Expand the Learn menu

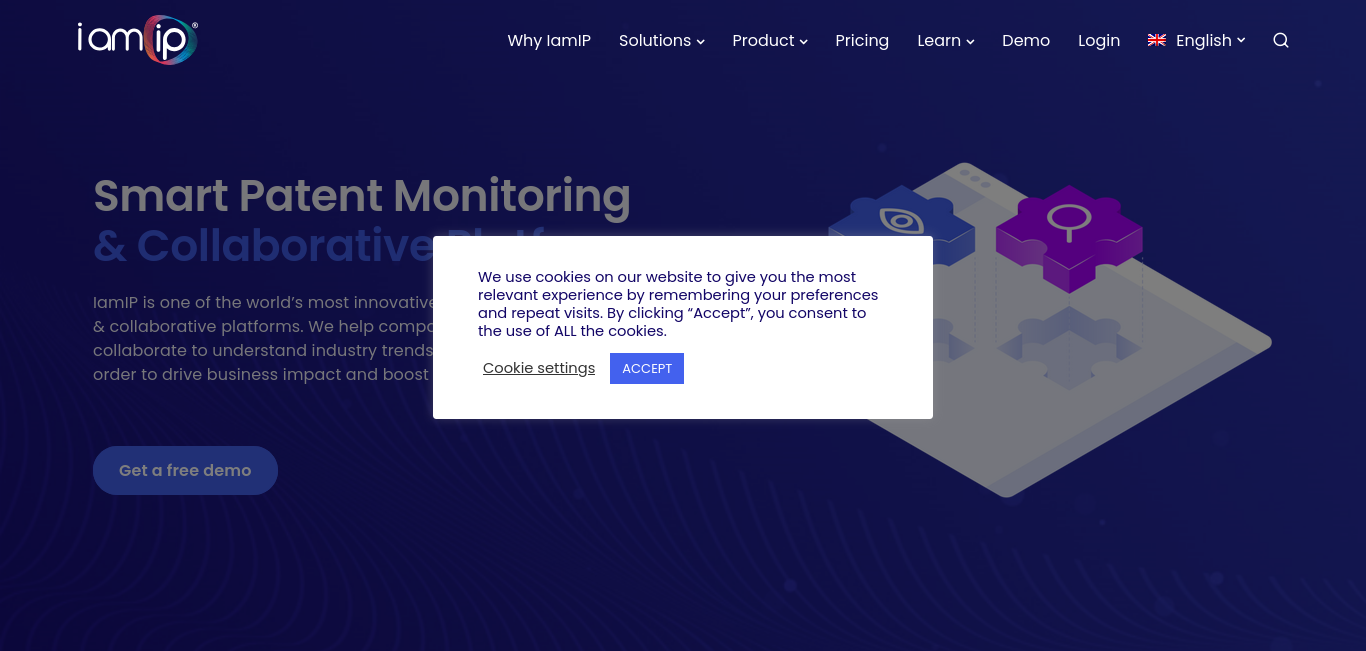point(946,41)
